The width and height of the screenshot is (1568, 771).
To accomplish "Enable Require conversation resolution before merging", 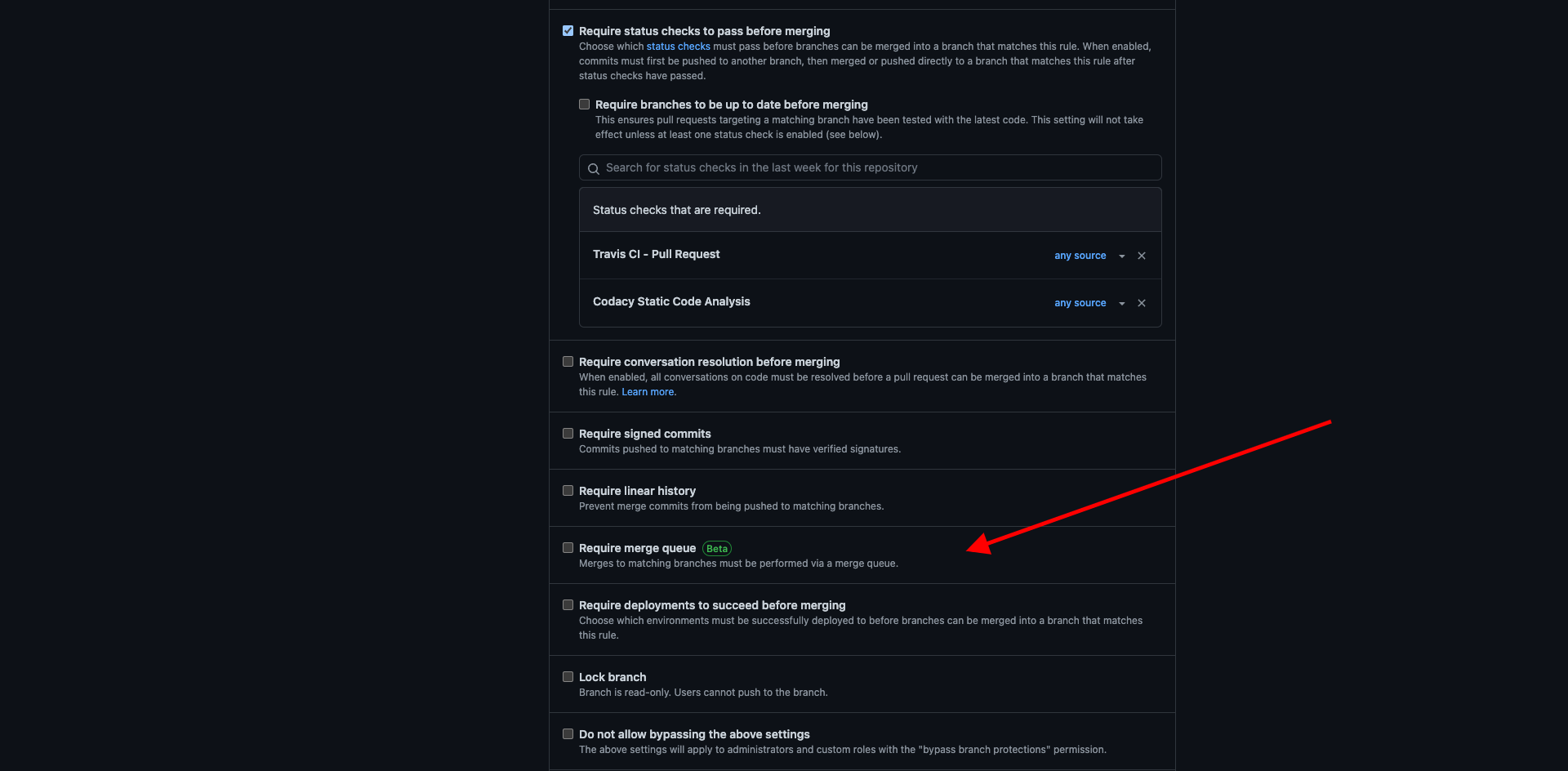I will pyautogui.click(x=568, y=360).
